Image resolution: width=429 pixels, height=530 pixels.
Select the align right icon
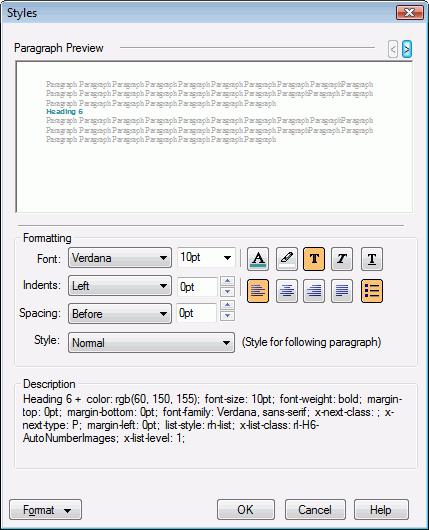pos(314,291)
